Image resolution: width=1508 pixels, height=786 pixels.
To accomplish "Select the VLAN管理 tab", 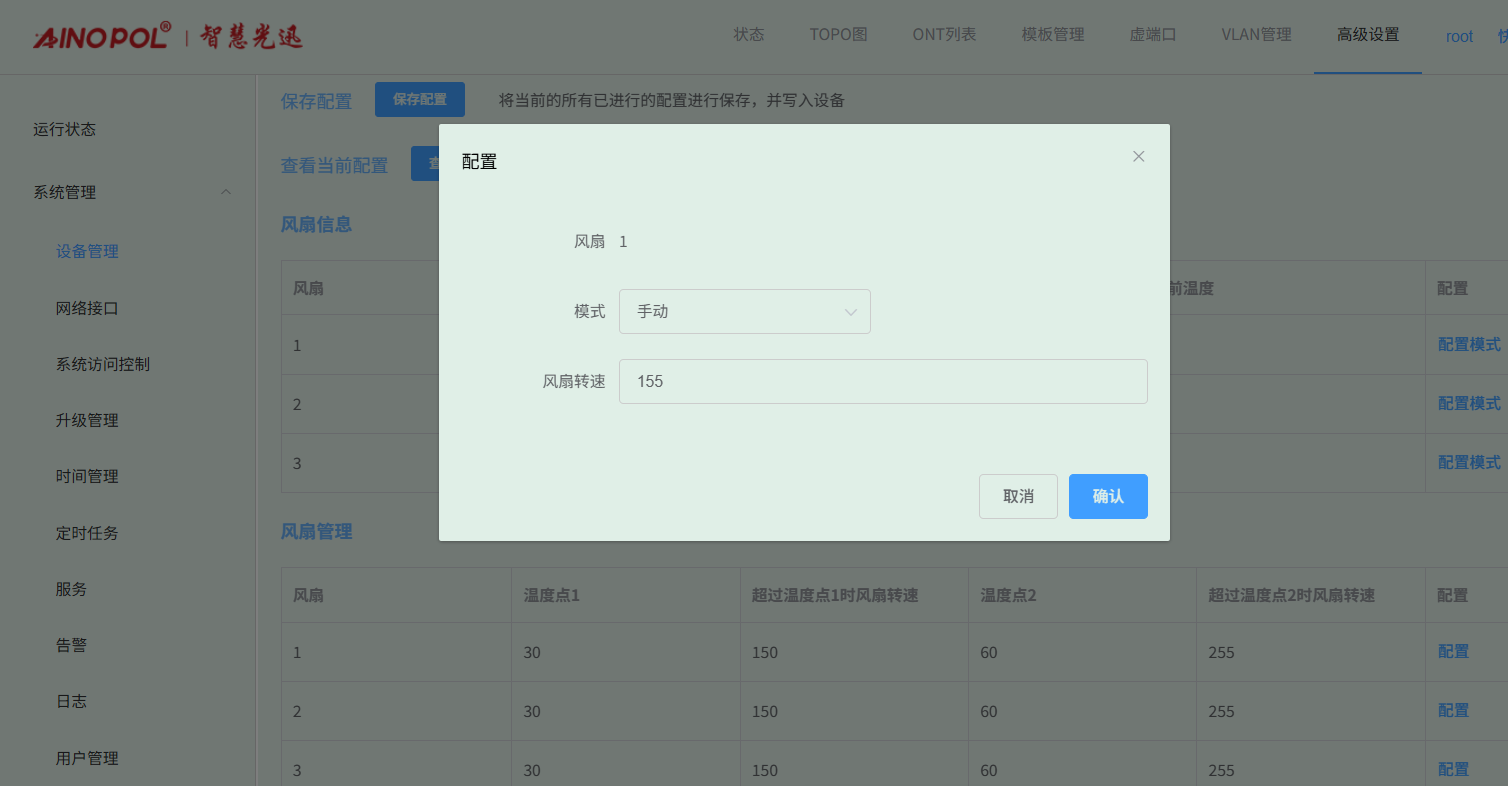I will [1256, 35].
